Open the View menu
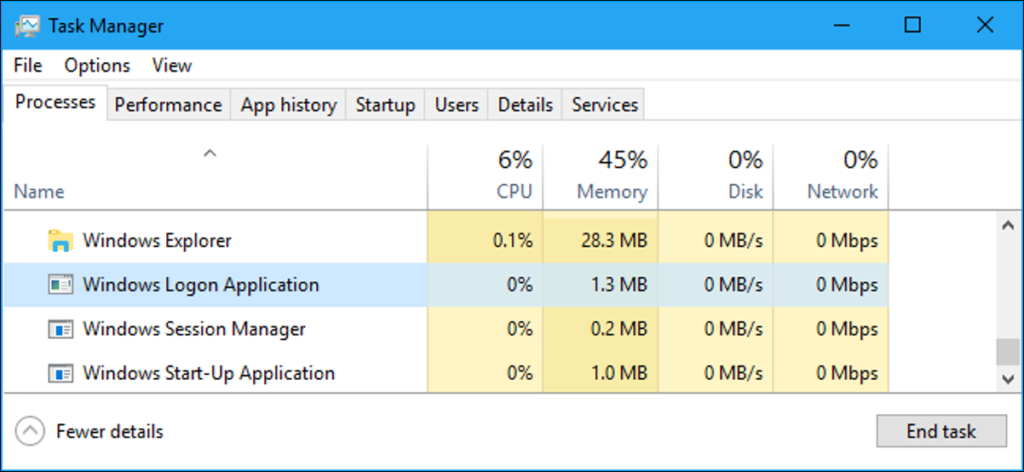Viewport: 1024px width, 472px height. [x=171, y=65]
